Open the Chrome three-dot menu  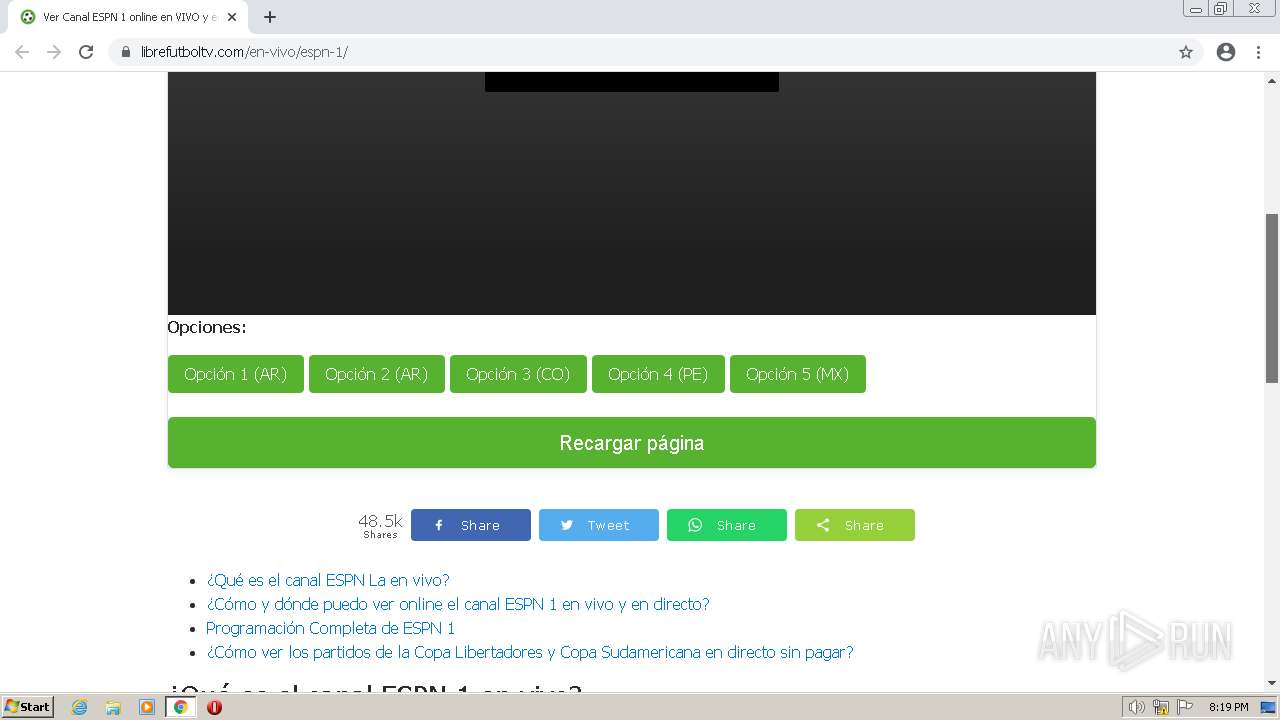[x=1258, y=52]
